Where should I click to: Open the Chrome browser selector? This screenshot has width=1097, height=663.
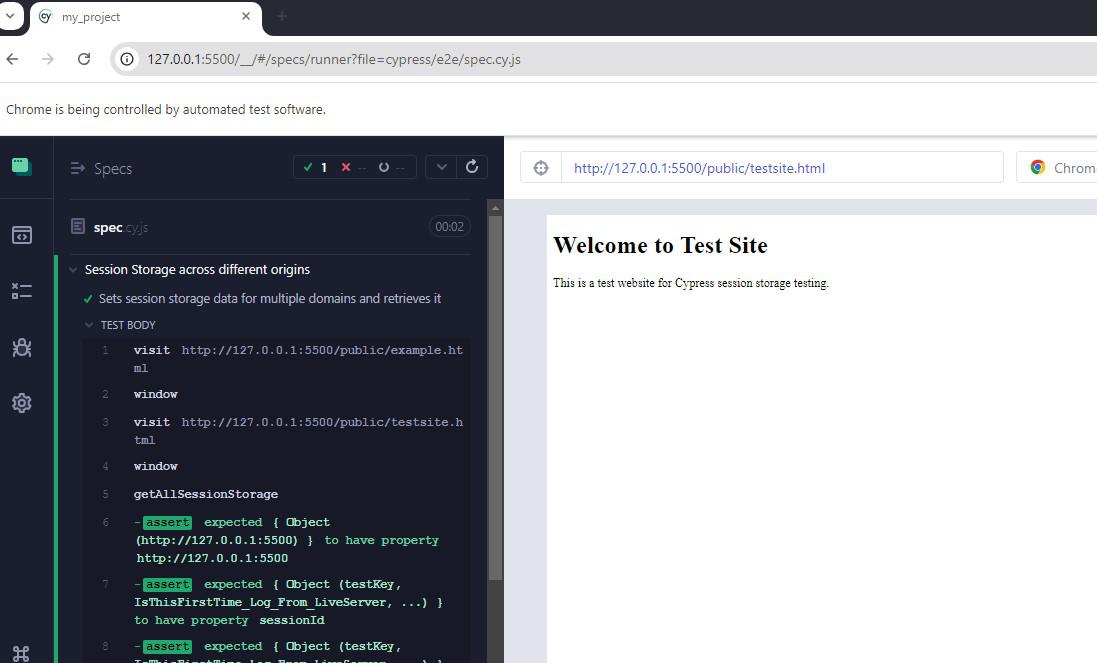point(1056,168)
